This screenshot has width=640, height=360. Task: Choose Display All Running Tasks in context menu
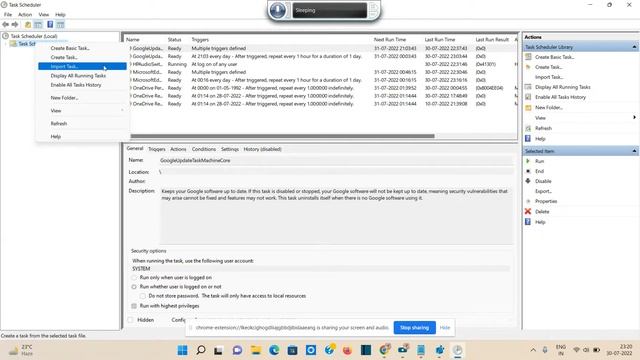[78, 76]
